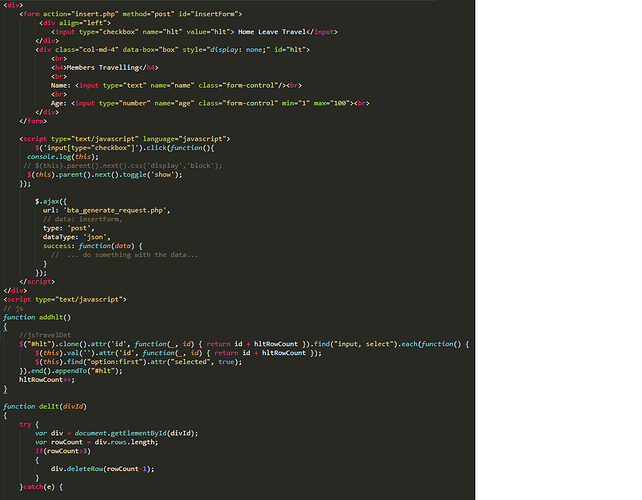The width and height of the screenshot is (642, 500).
Task: Click the closing </form> tag
Action: click(33, 121)
